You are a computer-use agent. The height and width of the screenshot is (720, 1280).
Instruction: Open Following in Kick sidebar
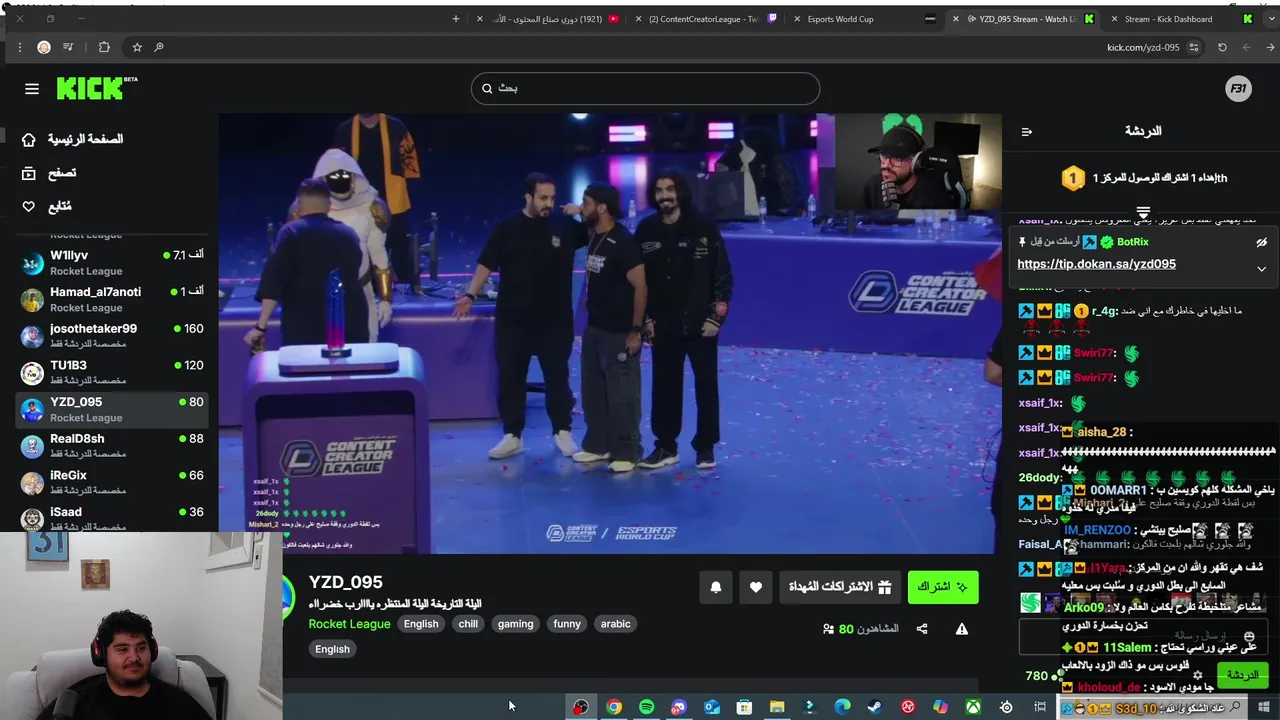(47, 206)
